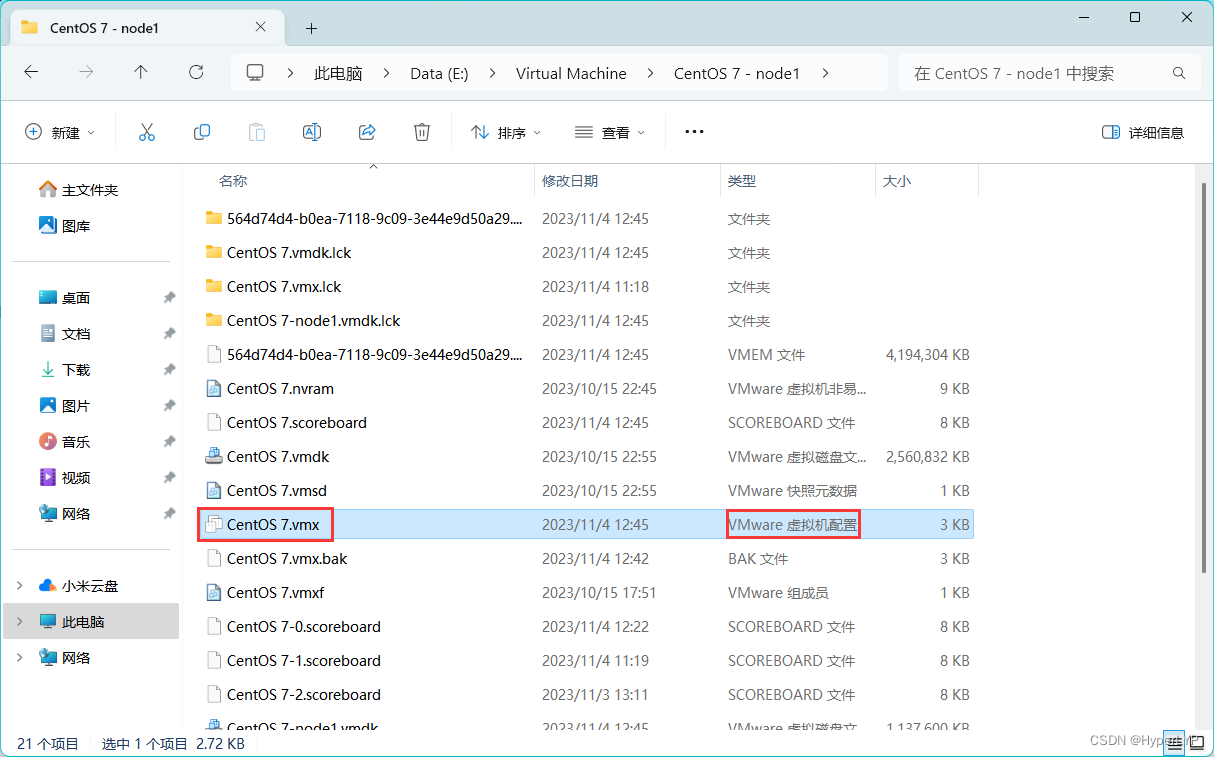Open the see-more ellipsis menu
Screen dimensions: 1214x757
[694, 131]
